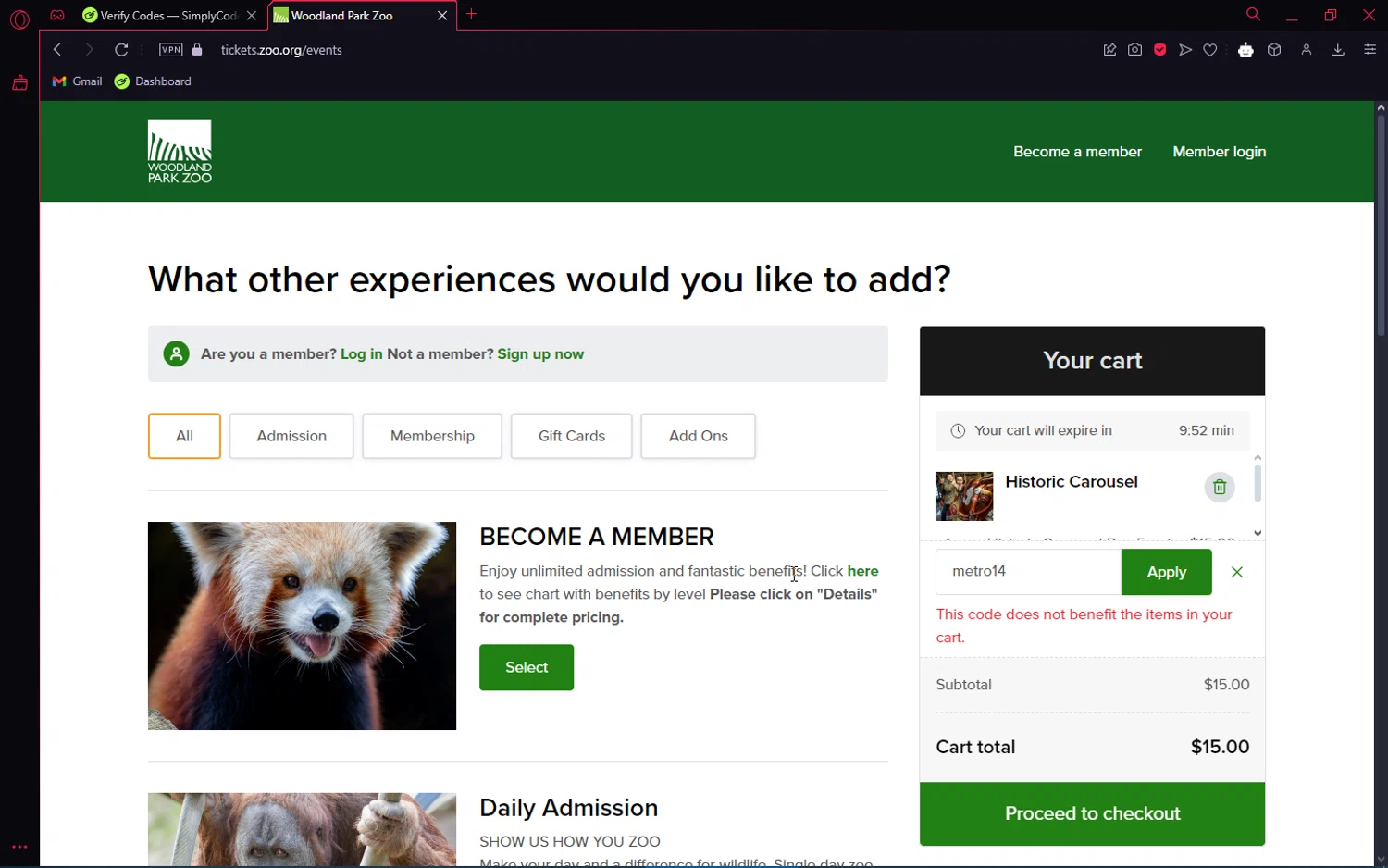Go back to previous page

(x=57, y=49)
